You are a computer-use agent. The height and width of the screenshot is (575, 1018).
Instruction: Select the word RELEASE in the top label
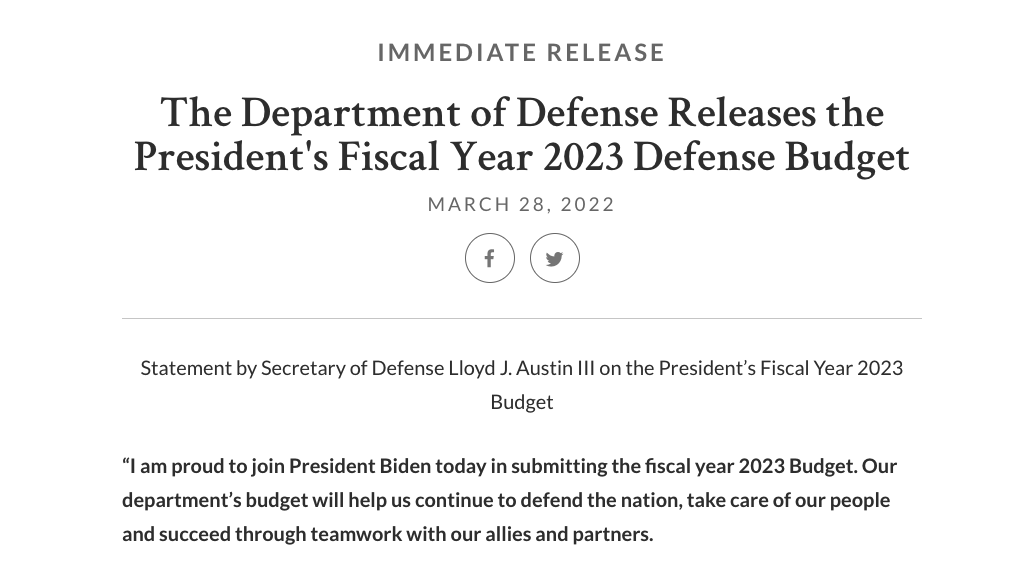click(606, 53)
